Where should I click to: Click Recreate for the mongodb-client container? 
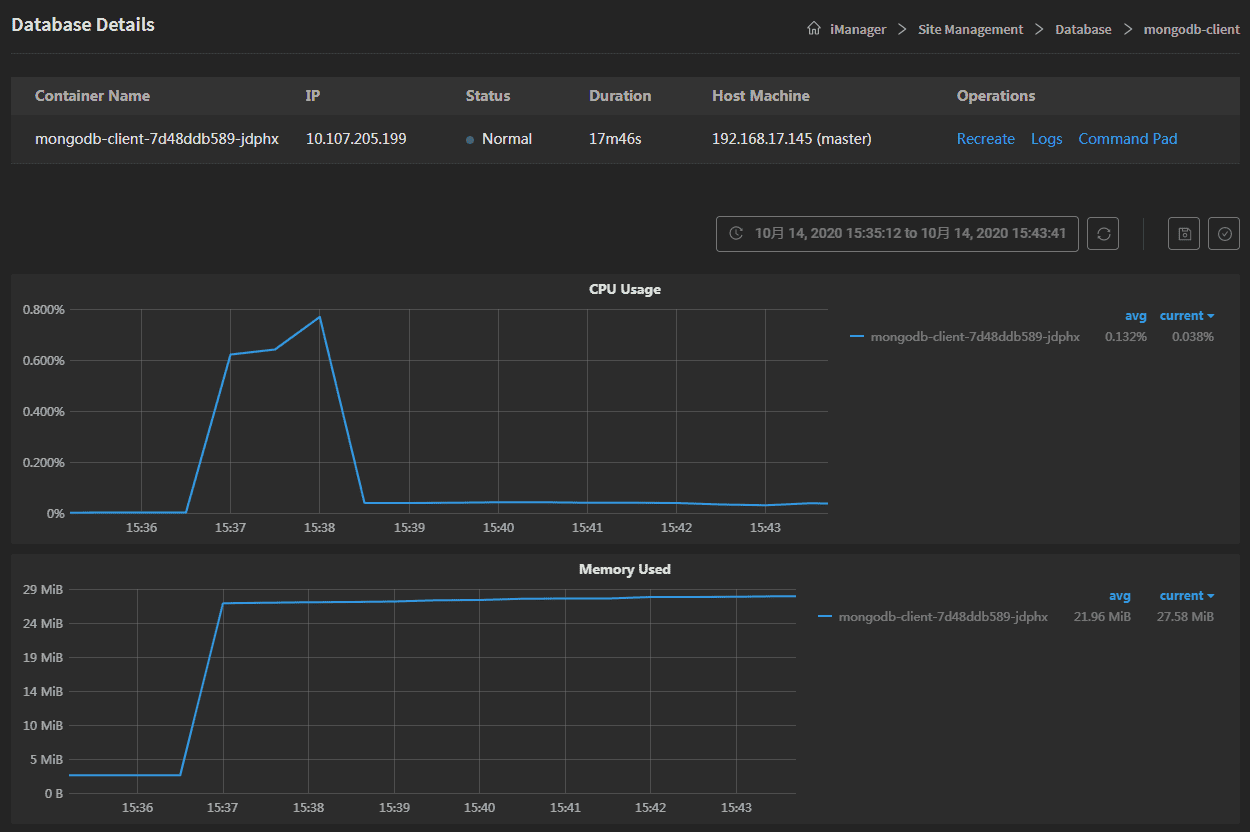click(x=985, y=139)
